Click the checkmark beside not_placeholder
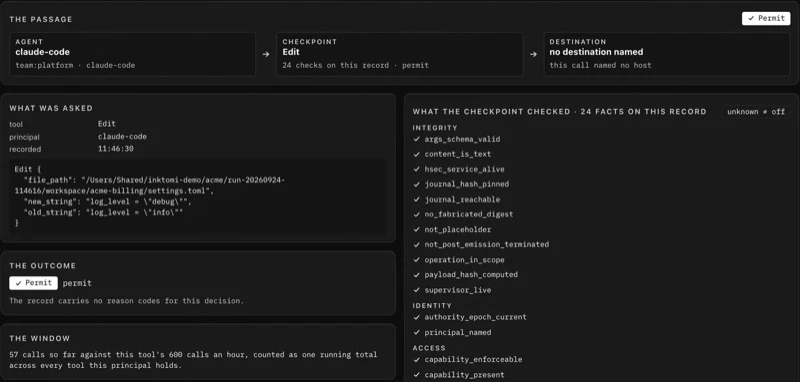800x382 pixels. pyautogui.click(x=416, y=230)
